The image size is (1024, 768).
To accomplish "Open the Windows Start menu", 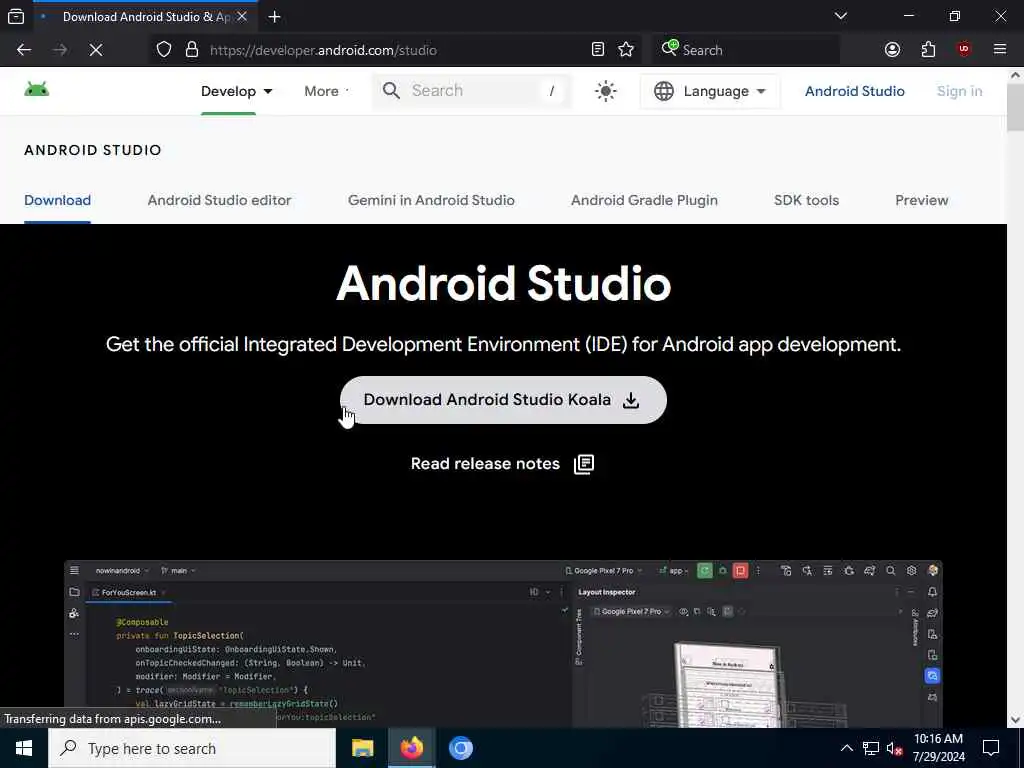I will (24, 748).
